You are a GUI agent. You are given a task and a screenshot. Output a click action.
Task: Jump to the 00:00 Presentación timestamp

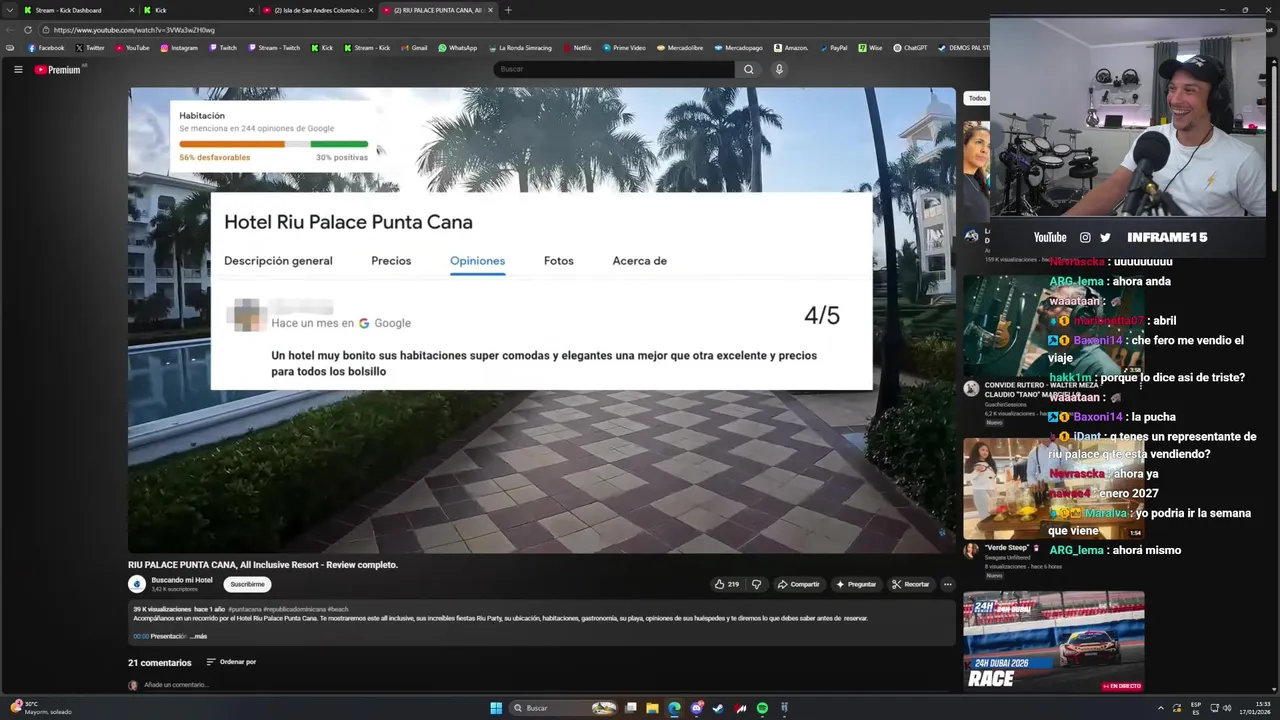[141, 636]
